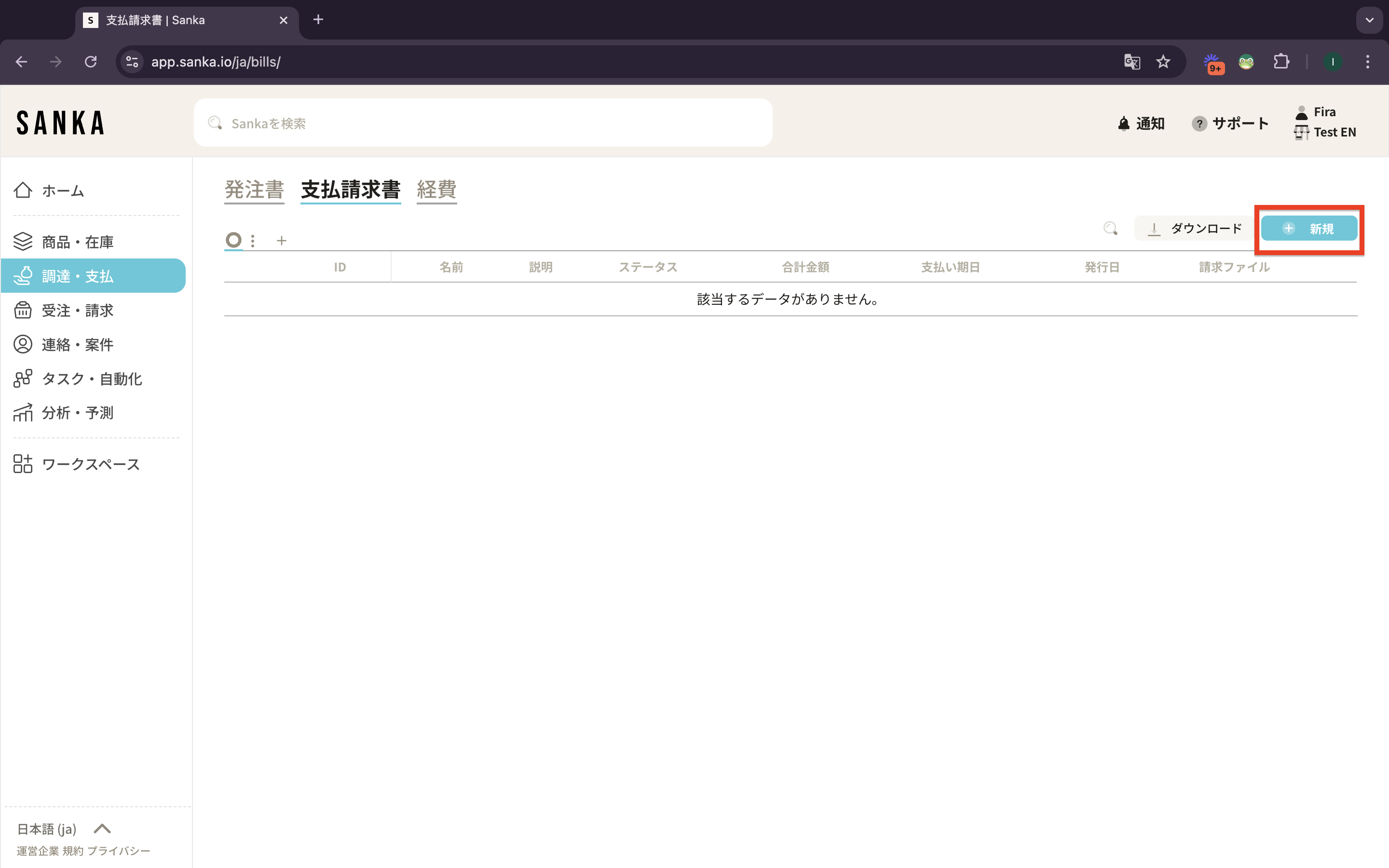This screenshot has width=1389, height=868.
Task: Click the table search magnifier icon
Action: [x=1110, y=229]
